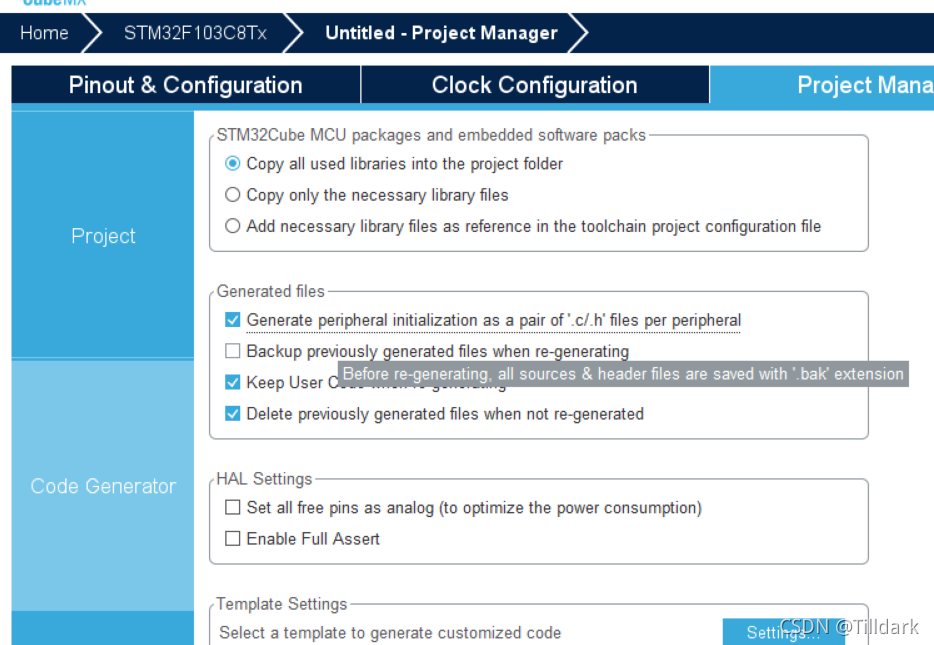This screenshot has width=934, height=645.
Task: Click the Home breadcrumb
Action: tap(44, 33)
